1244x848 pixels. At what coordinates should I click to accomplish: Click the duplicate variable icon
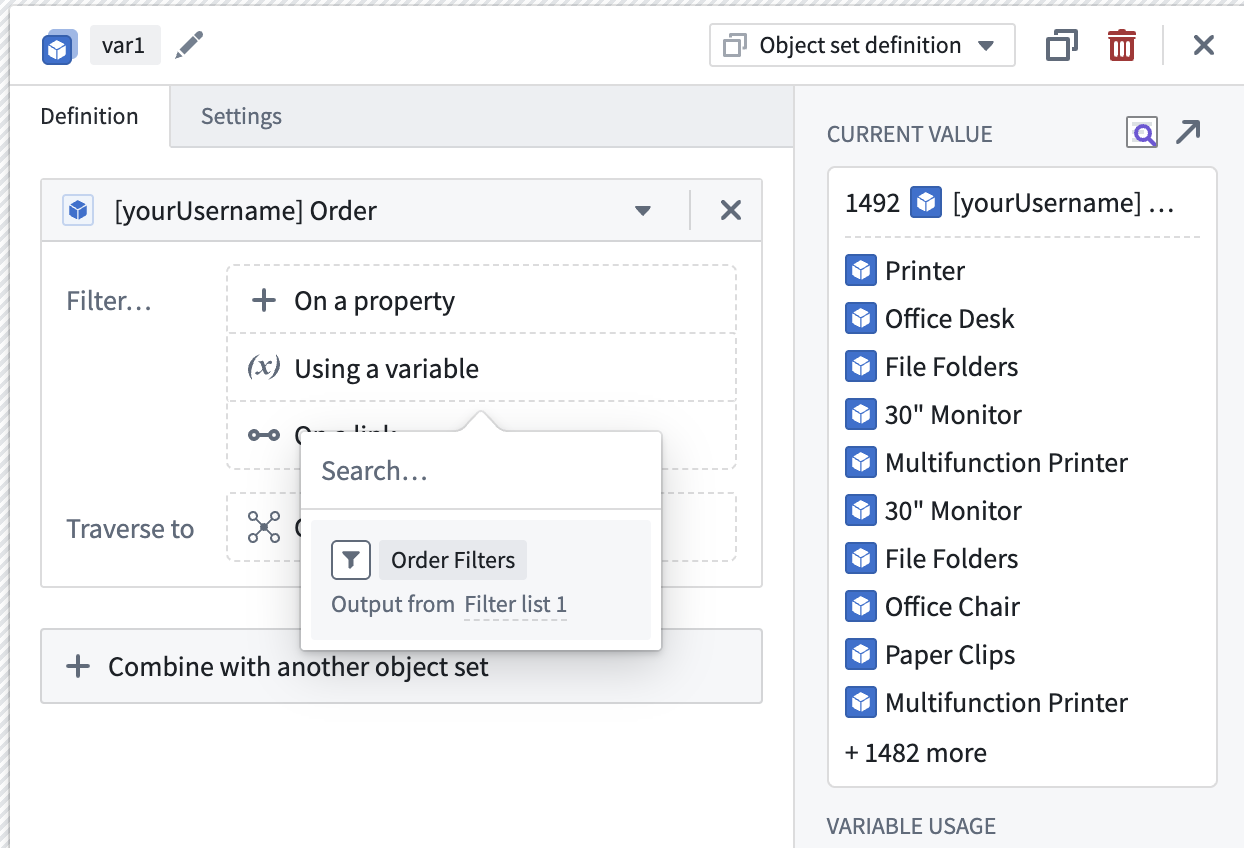pyautogui.click(x=1061, y=45)
